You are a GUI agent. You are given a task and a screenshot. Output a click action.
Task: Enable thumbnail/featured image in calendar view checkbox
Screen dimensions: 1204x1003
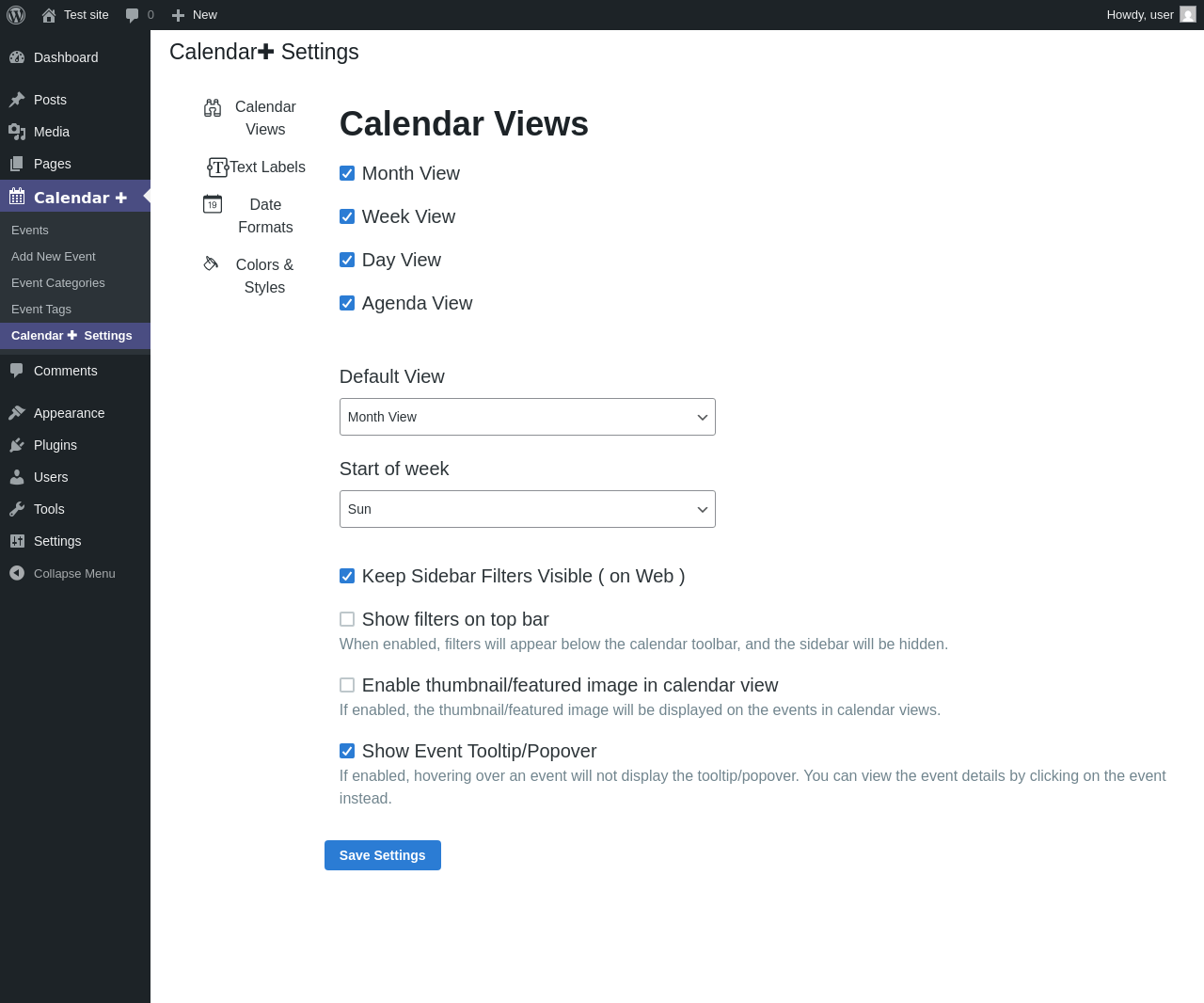347,685
